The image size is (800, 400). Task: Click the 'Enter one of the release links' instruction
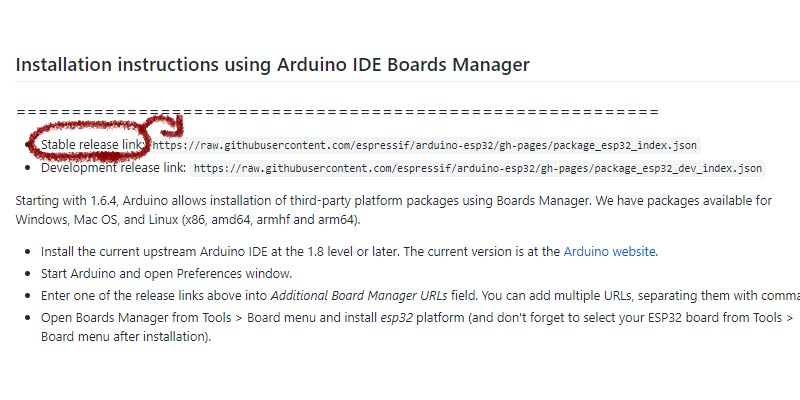tap(420, 296)
